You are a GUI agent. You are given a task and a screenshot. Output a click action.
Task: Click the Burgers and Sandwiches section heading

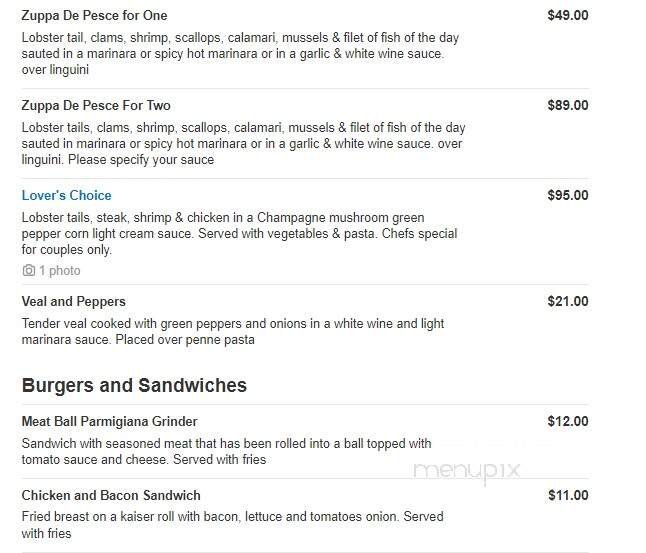point(134,385)
